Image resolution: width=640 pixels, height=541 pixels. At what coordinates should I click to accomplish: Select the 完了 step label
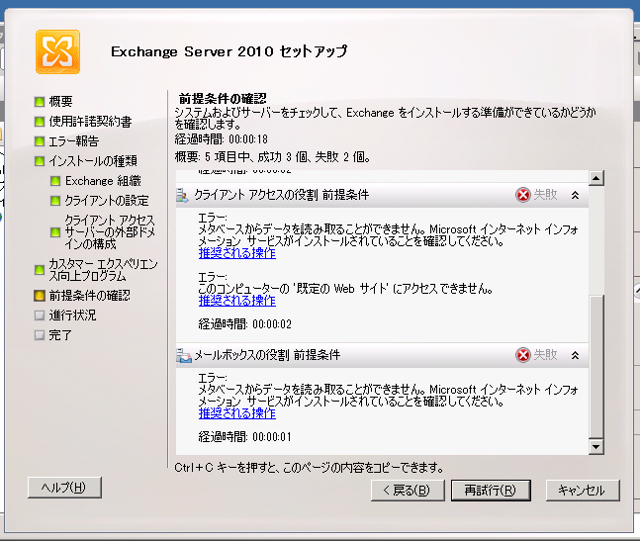pyautogui.click(x=60, y=335)
